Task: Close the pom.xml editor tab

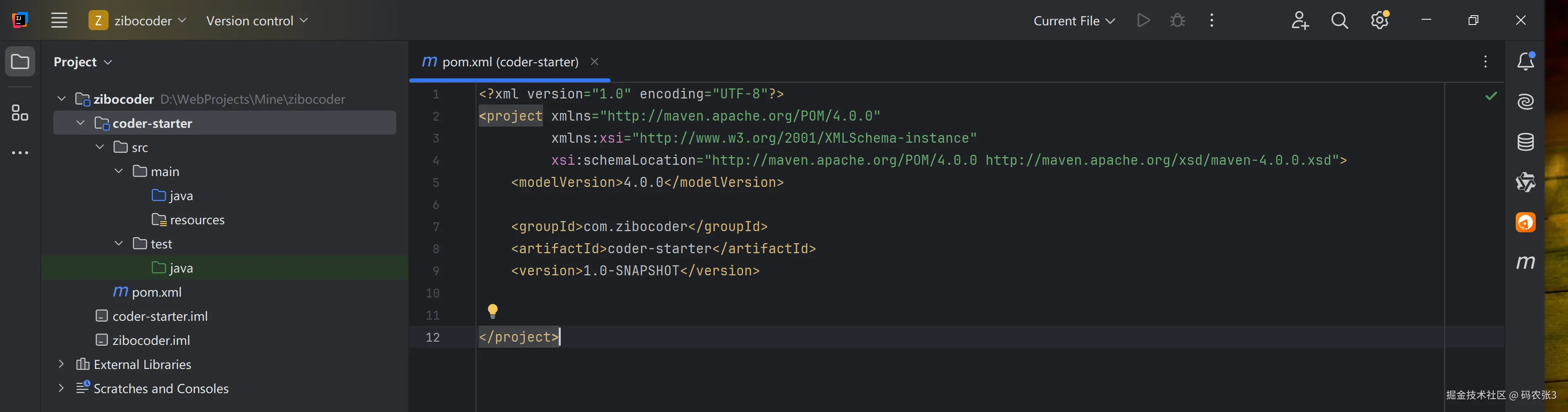Action: (595, 61)
